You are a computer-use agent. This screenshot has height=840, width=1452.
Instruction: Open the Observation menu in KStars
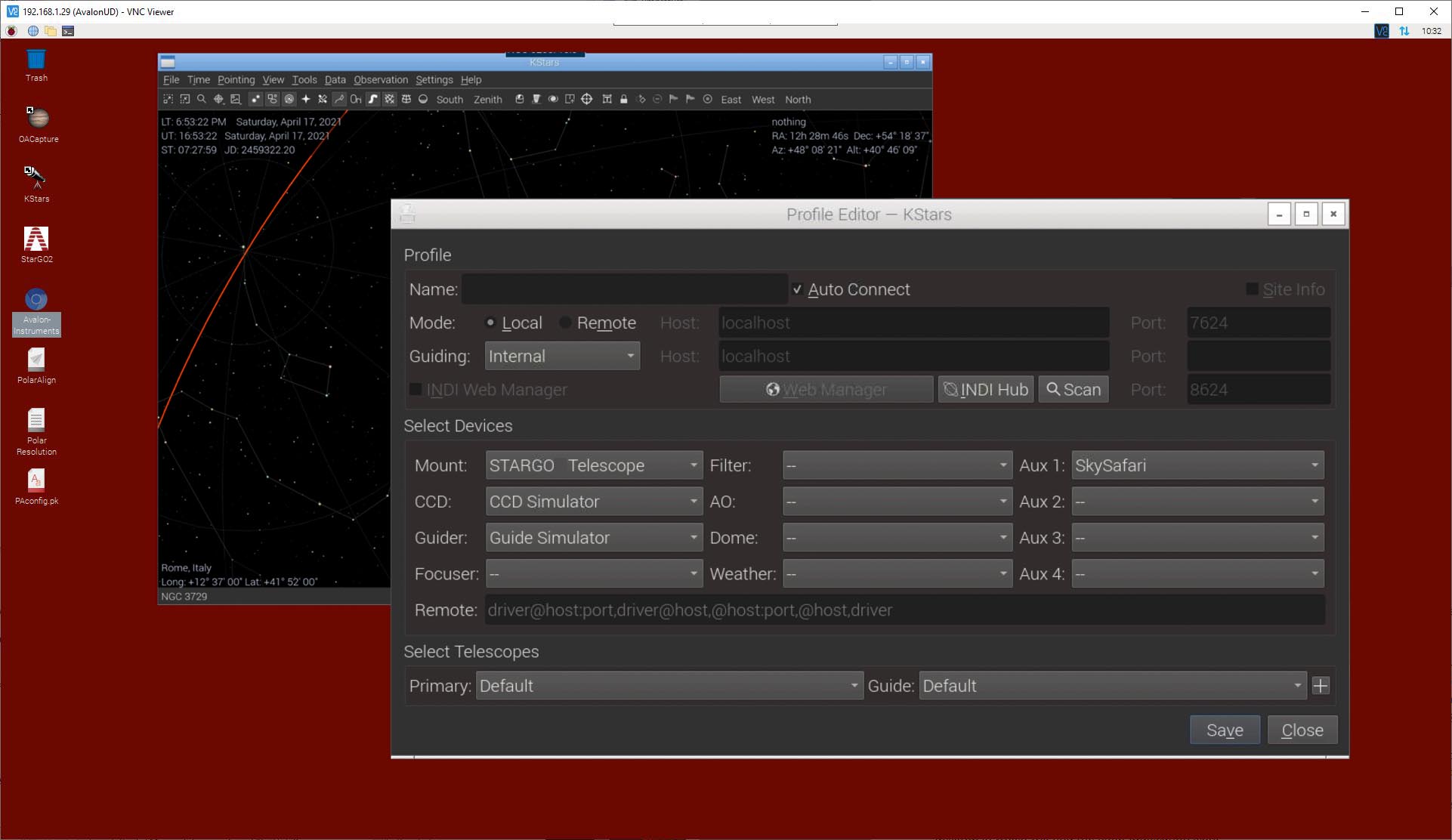tap(381, 79)
